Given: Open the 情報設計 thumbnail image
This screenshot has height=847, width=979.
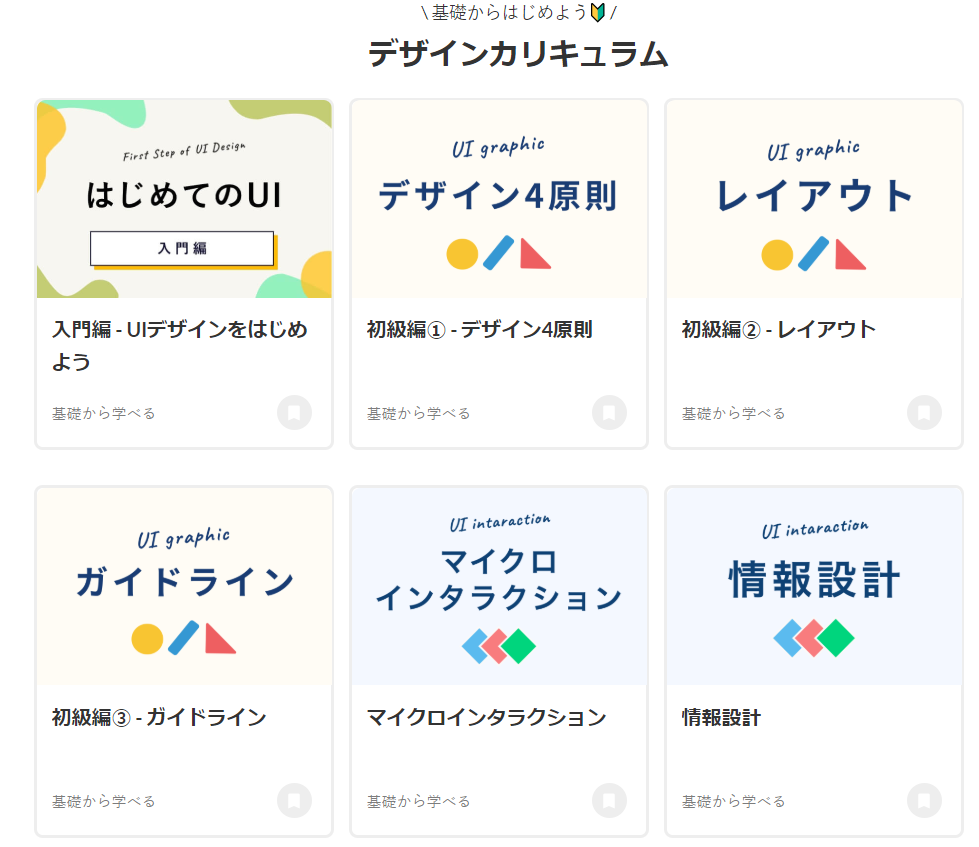Looking at the screenshot, I should 814,587.
